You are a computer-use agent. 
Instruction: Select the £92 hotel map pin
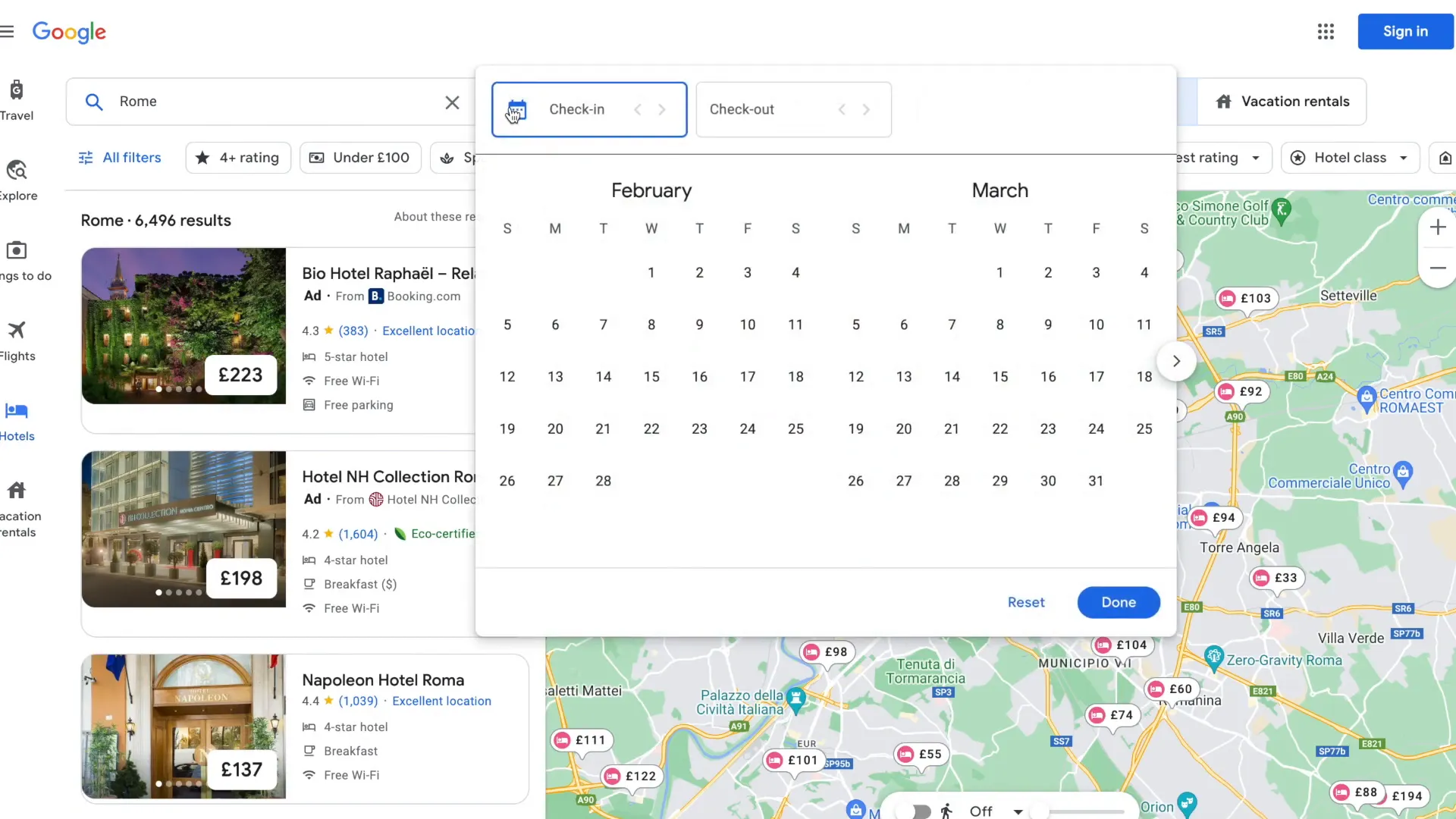coord(1242,392)
